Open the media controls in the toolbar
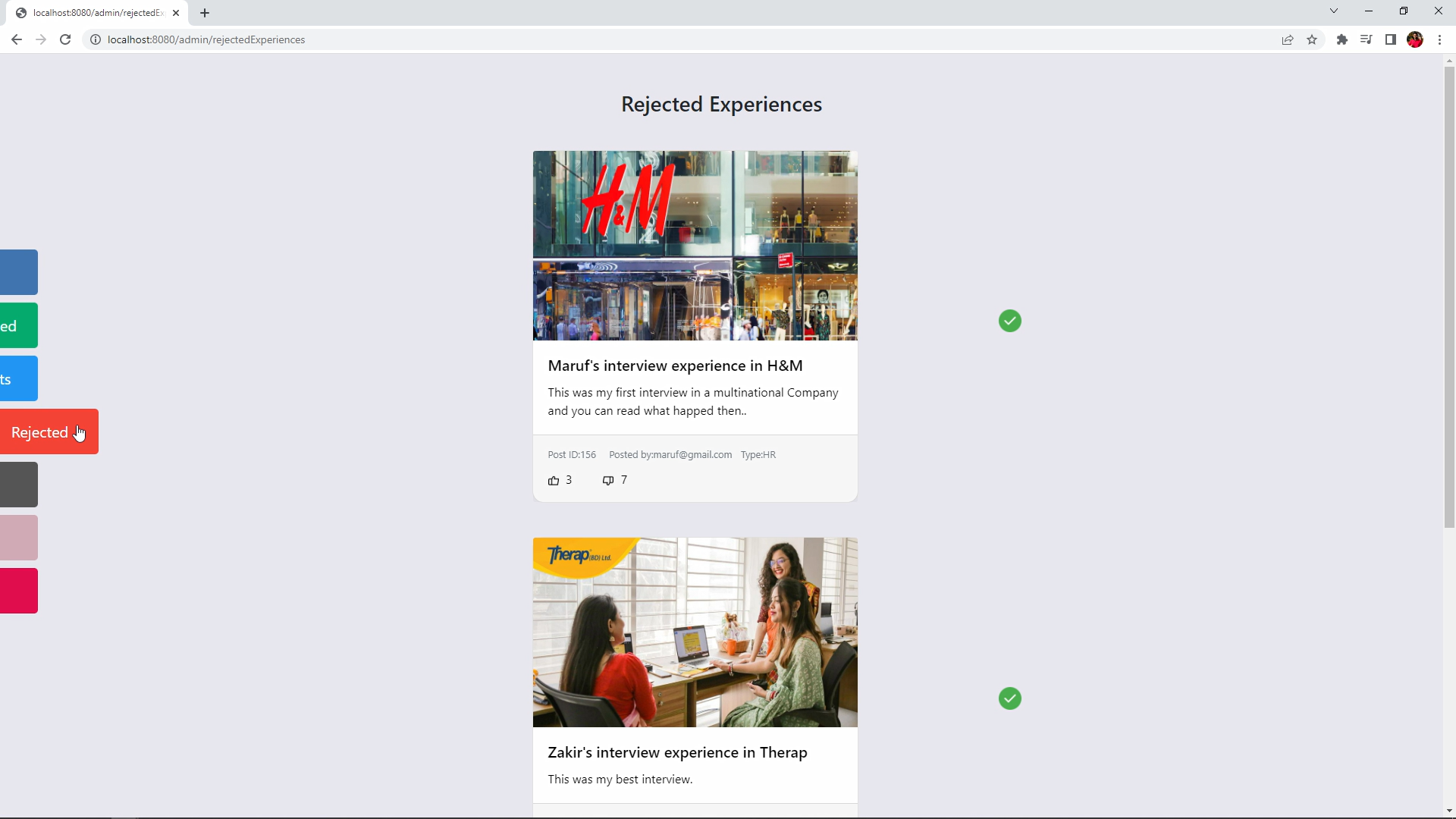1456x819 pixels. (1366, 39)
